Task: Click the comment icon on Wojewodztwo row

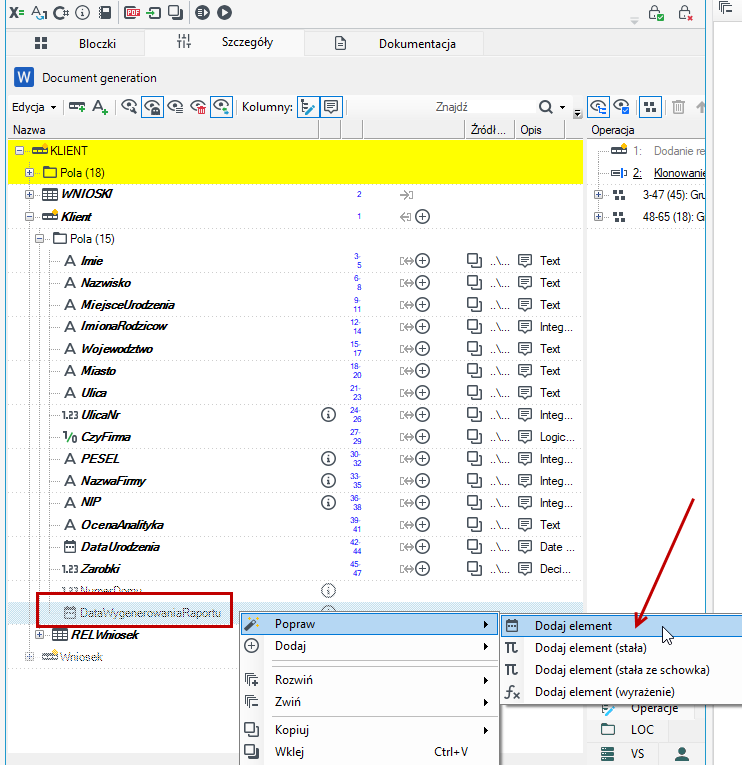Action: pyautogui.click(x=525, y=348)
